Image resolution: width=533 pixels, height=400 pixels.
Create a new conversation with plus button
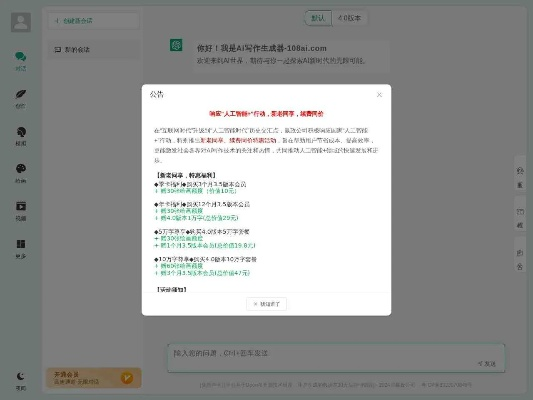tap(93, 21)
